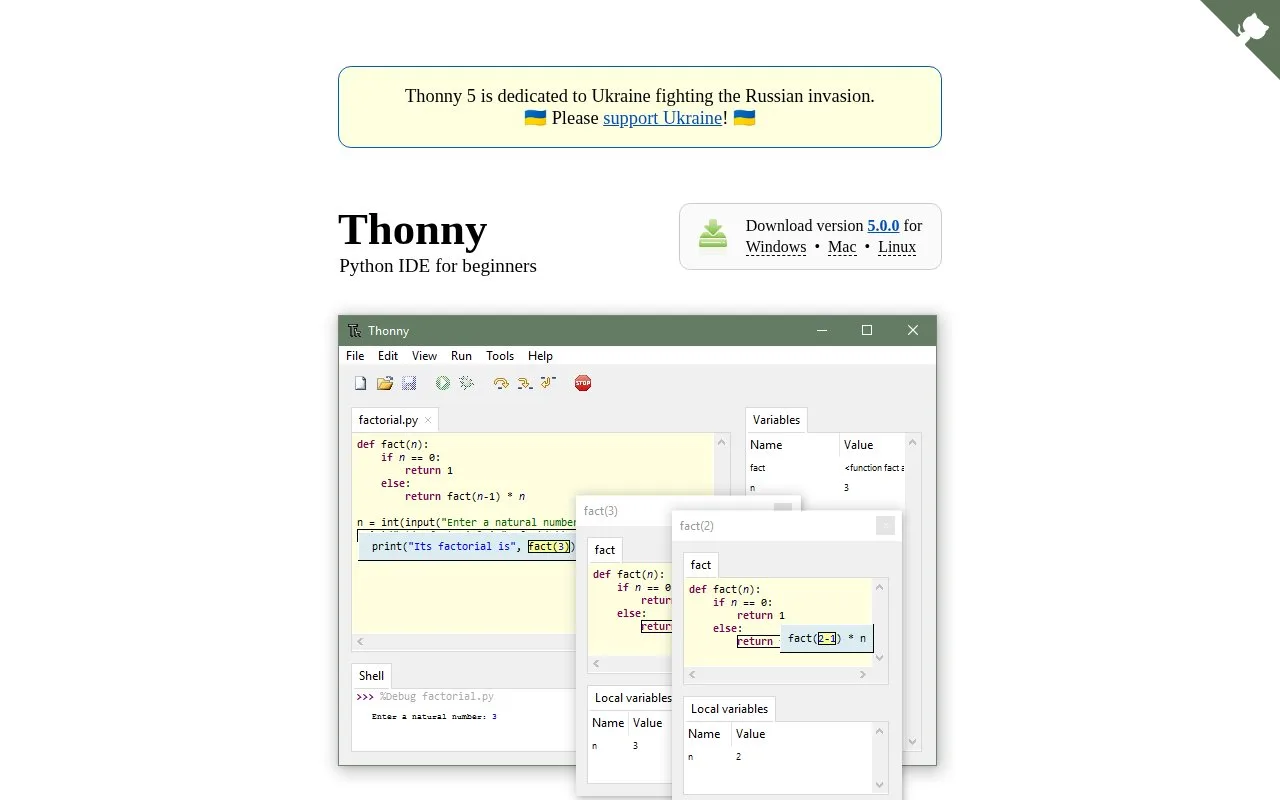Click the Open file folder icon
Image resolution: width=1280 pixels, height=800 pixels.
coord(385,383)
